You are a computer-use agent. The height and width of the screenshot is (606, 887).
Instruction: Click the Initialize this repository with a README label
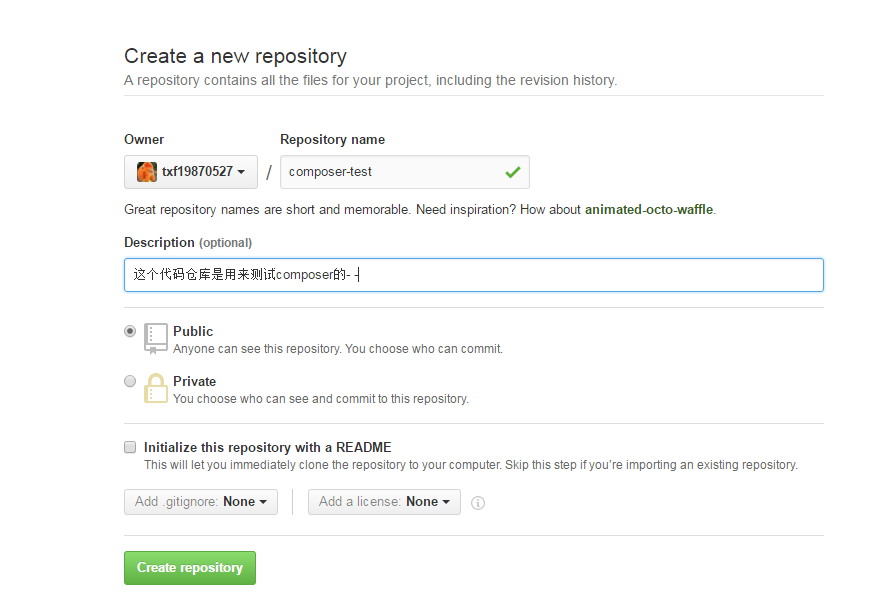tap(268, 448)
